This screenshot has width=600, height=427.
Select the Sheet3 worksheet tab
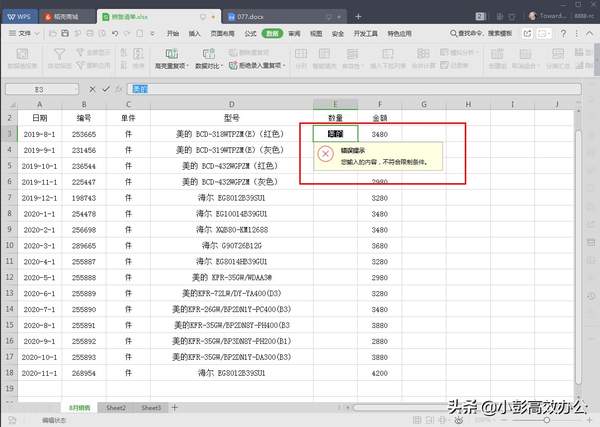click(150, 408)
